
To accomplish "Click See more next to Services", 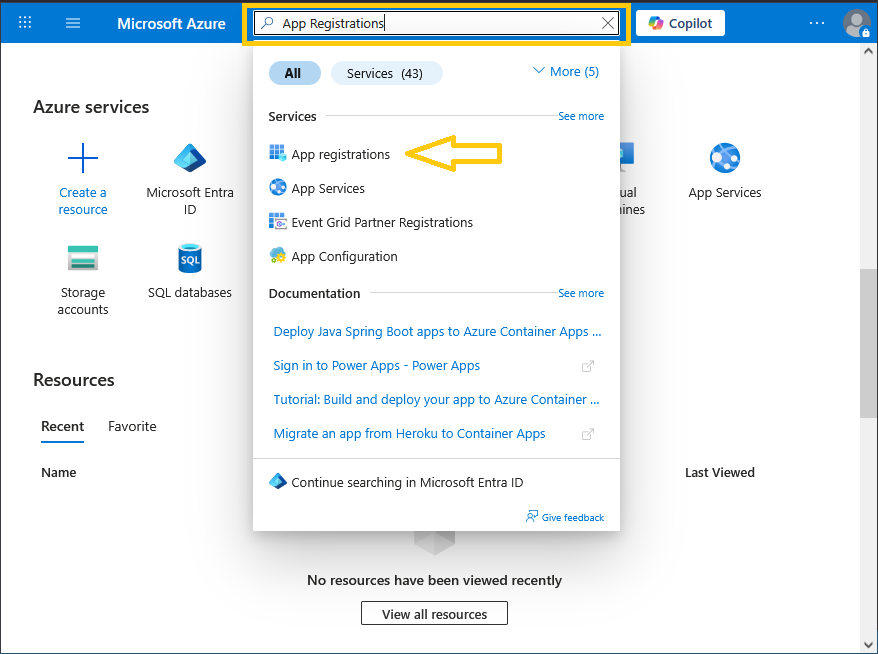I will coord(580,116).
